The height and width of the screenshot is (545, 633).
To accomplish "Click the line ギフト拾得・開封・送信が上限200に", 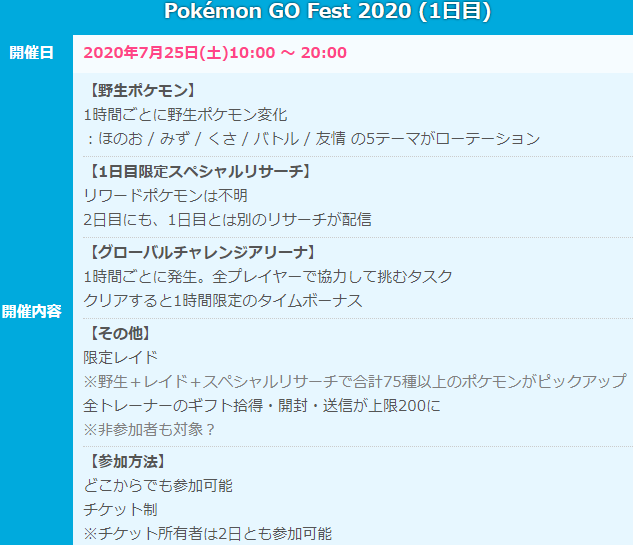I will tap(262, 406).
